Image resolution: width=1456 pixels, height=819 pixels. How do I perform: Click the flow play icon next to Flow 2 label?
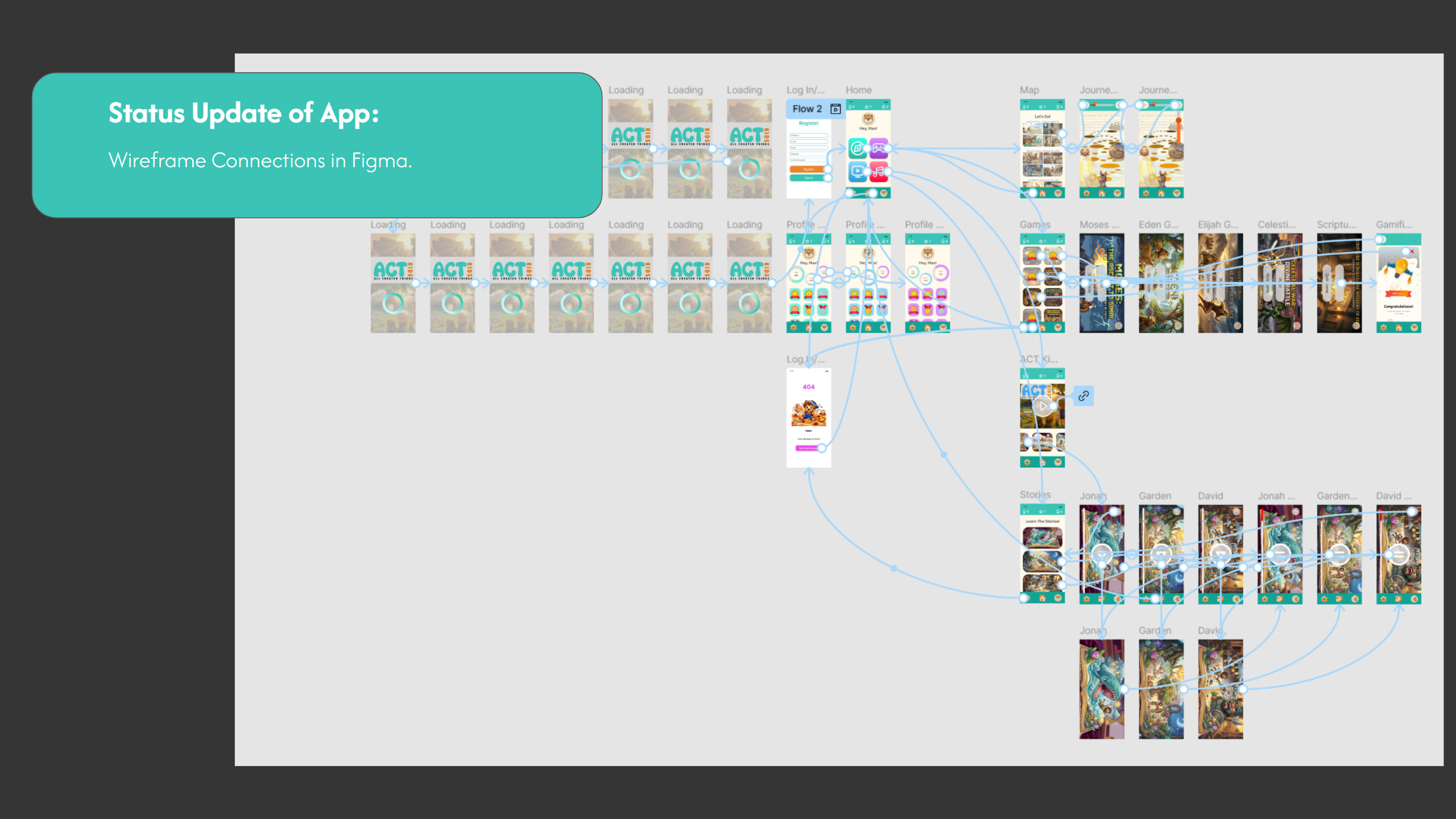click(x=835, y=109)
